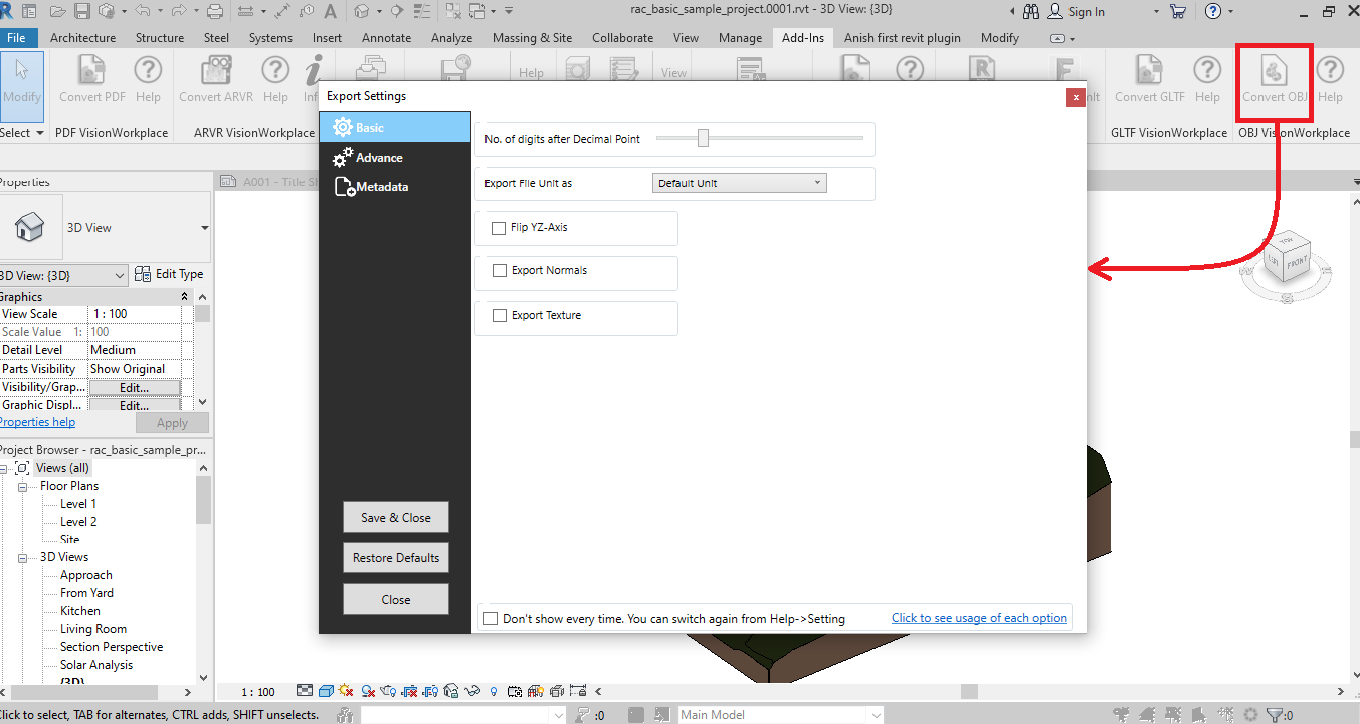Toggle Sun Path icon in view control bar

click(x=347, y=691)
